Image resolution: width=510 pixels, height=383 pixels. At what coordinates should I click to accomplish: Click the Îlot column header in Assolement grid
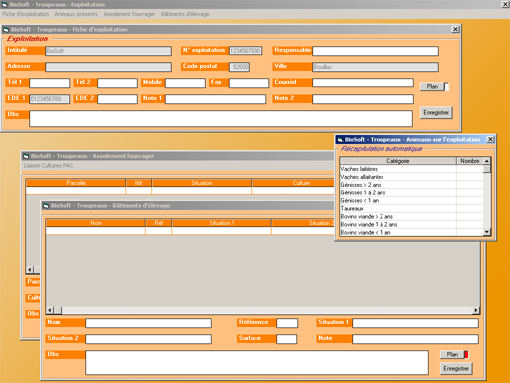(x=139, y=183)
